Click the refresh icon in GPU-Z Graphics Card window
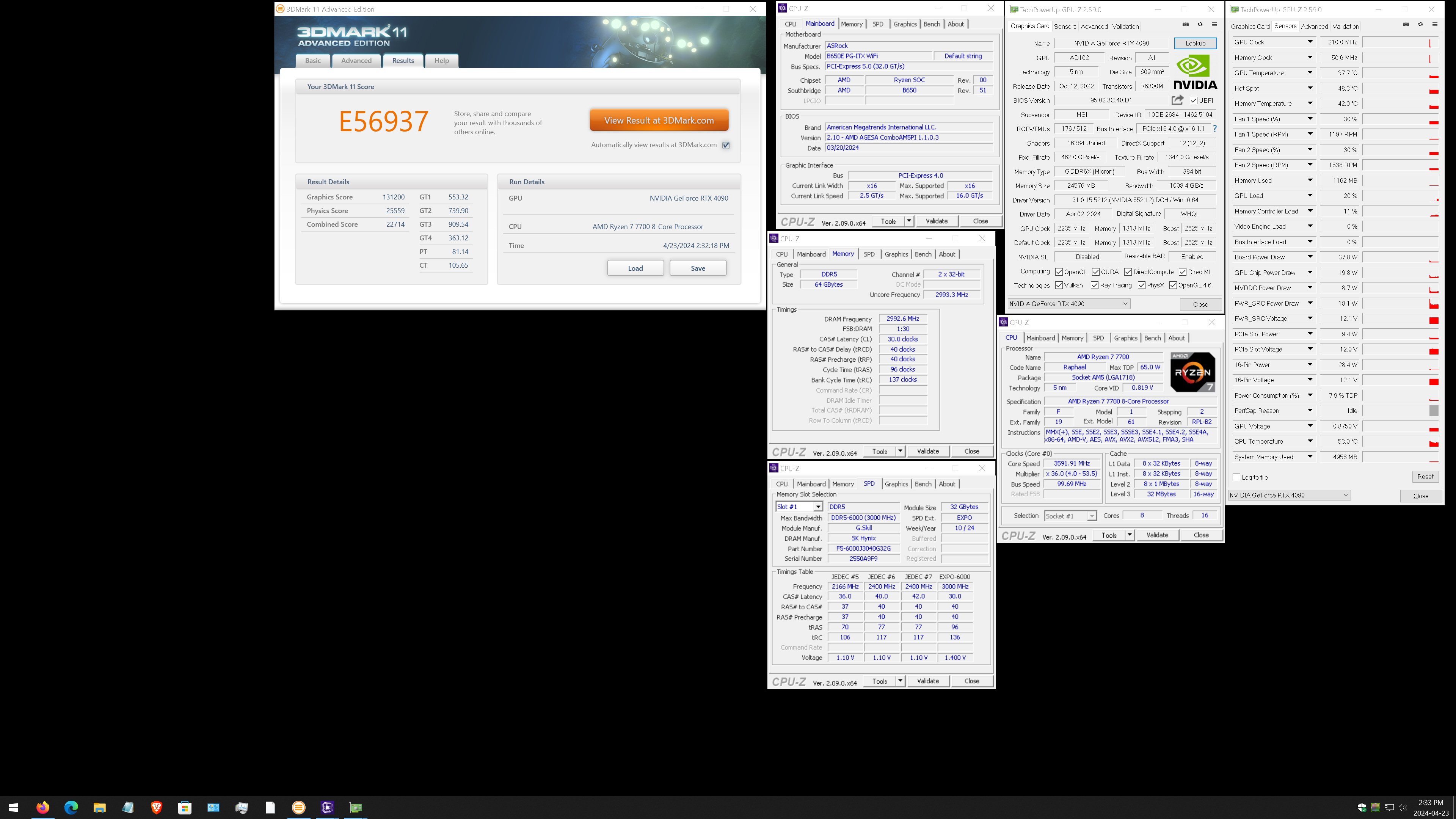The image size is (1456, 819). tap(1200, 25)
